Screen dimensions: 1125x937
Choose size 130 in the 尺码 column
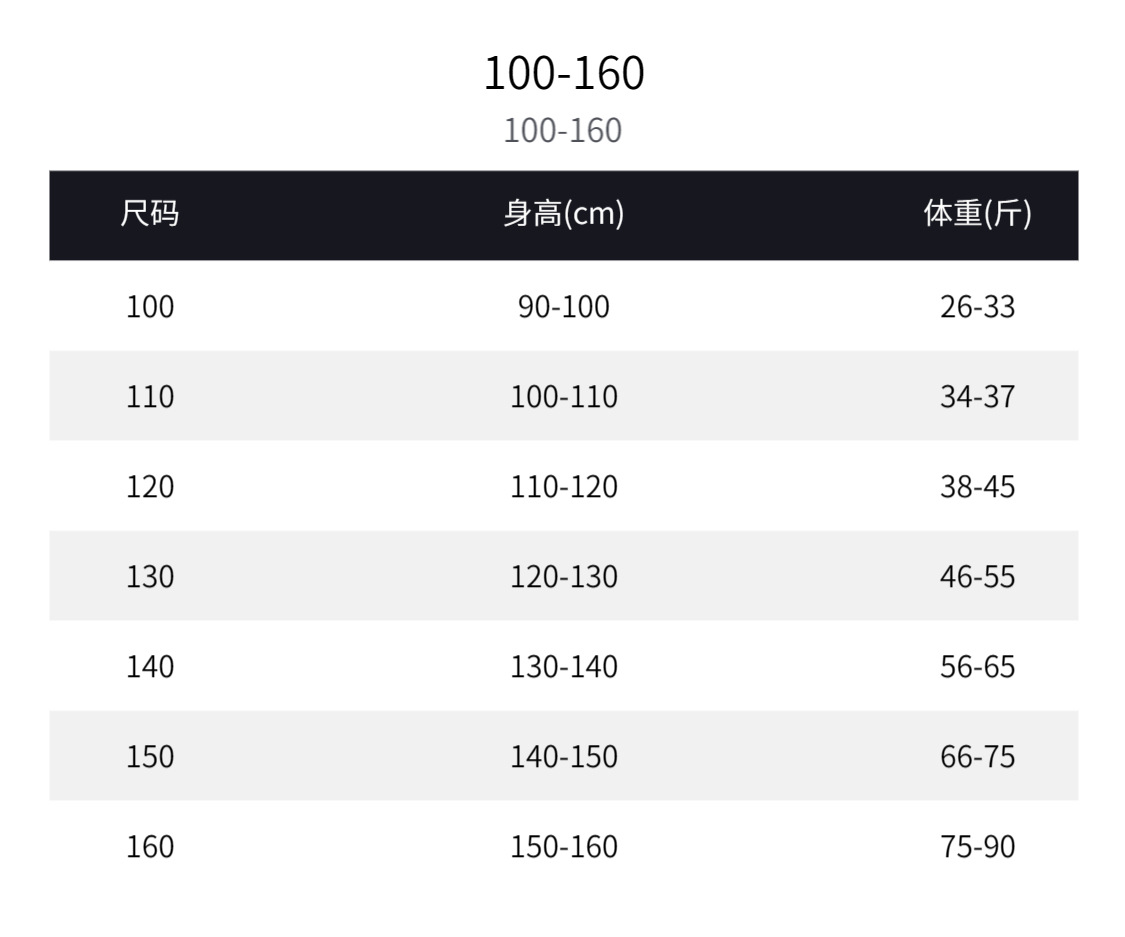coord(150,576)
